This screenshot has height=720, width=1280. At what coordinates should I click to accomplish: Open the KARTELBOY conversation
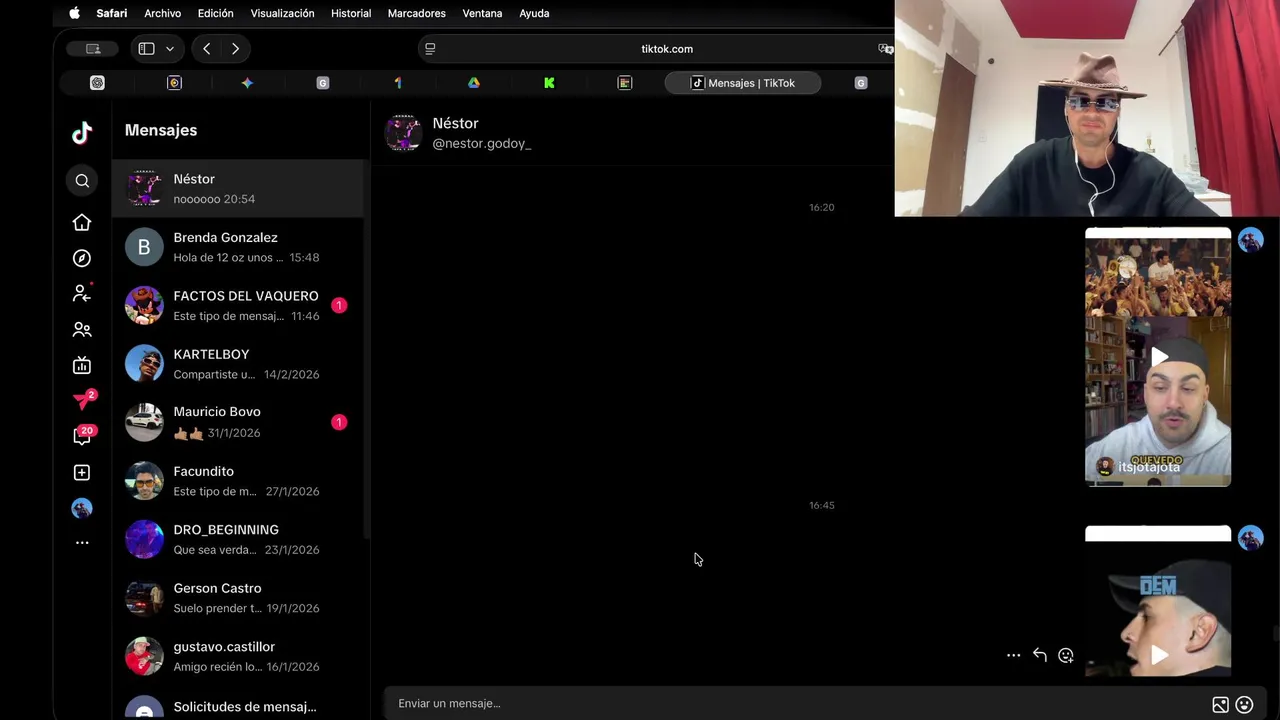pos(238,364)
